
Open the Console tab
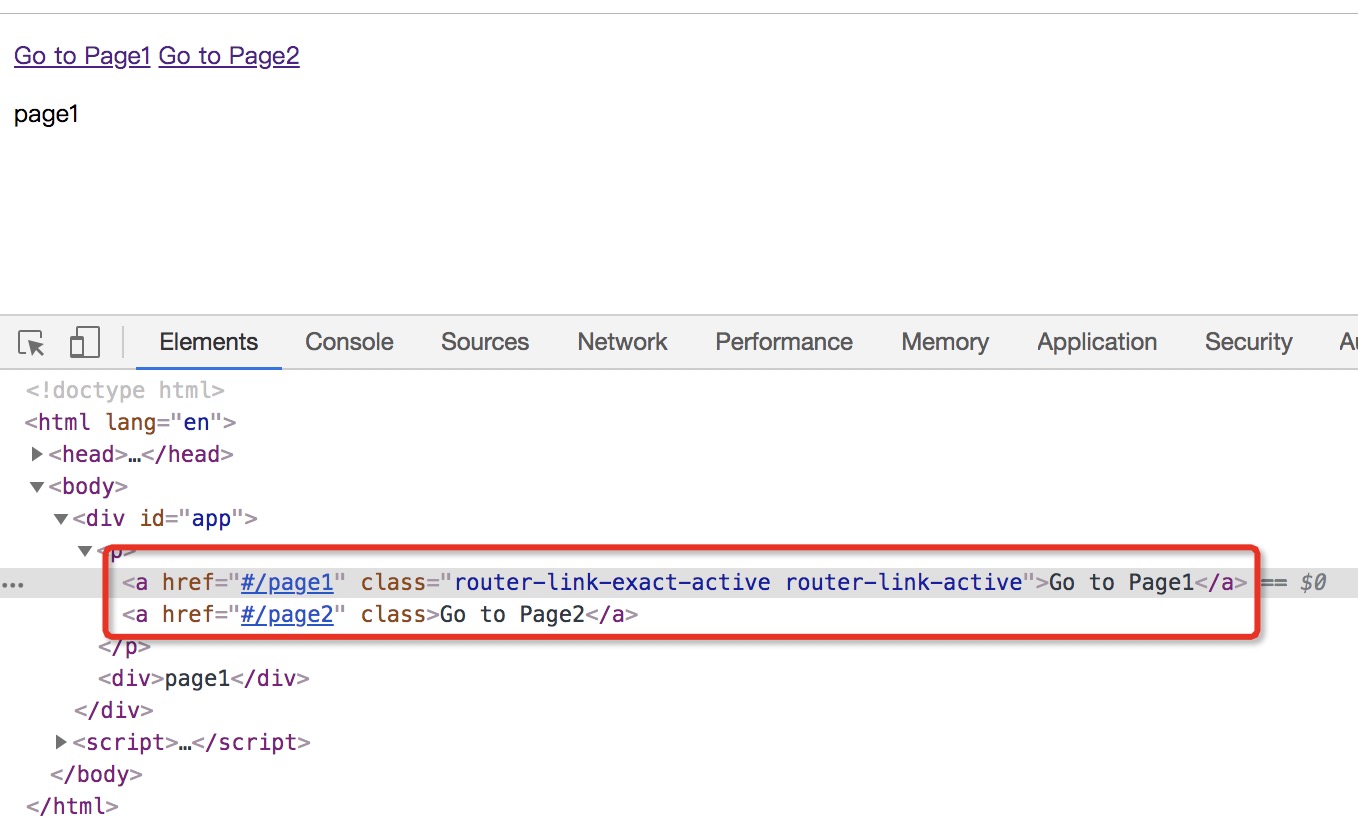349,342
